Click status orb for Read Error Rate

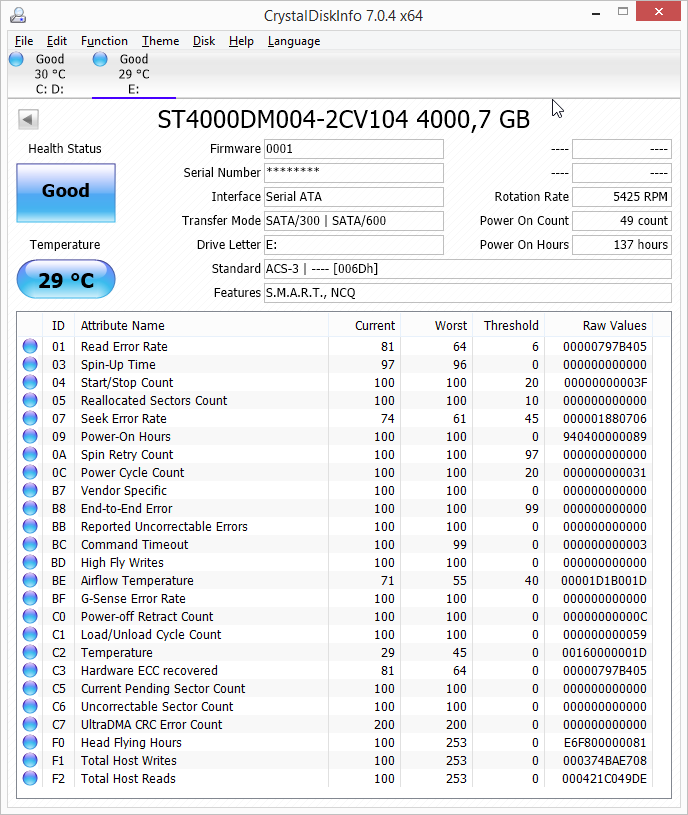30,346
